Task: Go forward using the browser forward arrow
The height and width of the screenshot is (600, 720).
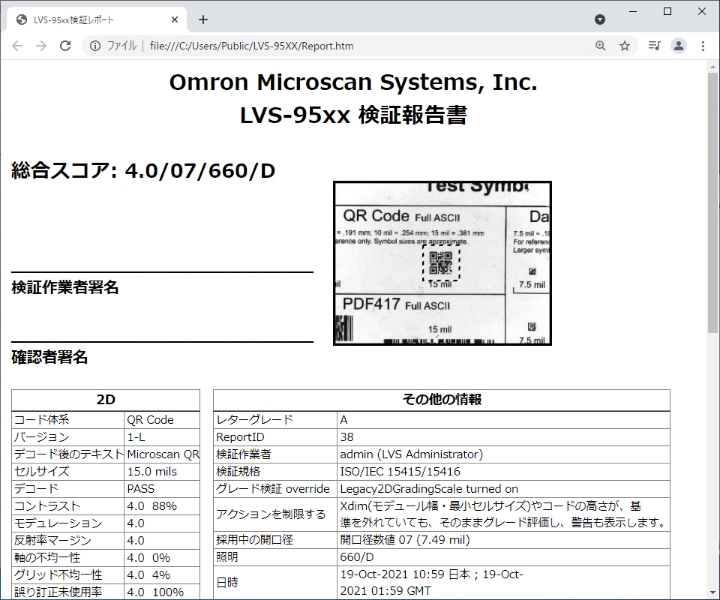Action: [x=41, y=45]
